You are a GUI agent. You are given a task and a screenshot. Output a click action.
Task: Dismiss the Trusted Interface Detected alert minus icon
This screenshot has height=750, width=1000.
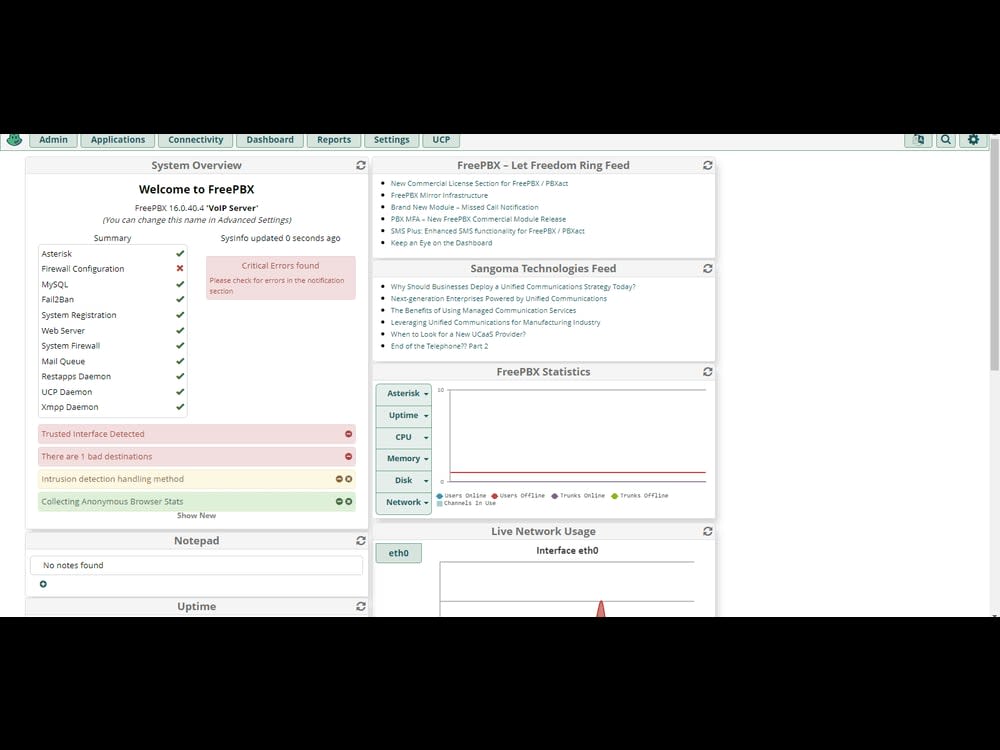pos(349,434)
